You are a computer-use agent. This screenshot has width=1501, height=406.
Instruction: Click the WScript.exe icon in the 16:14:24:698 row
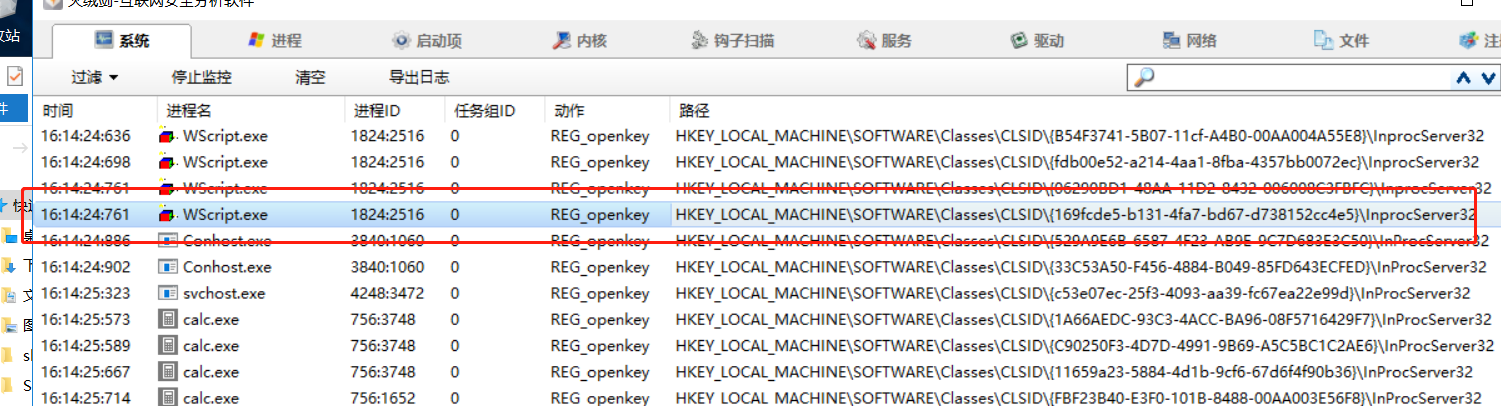point(168,162)
